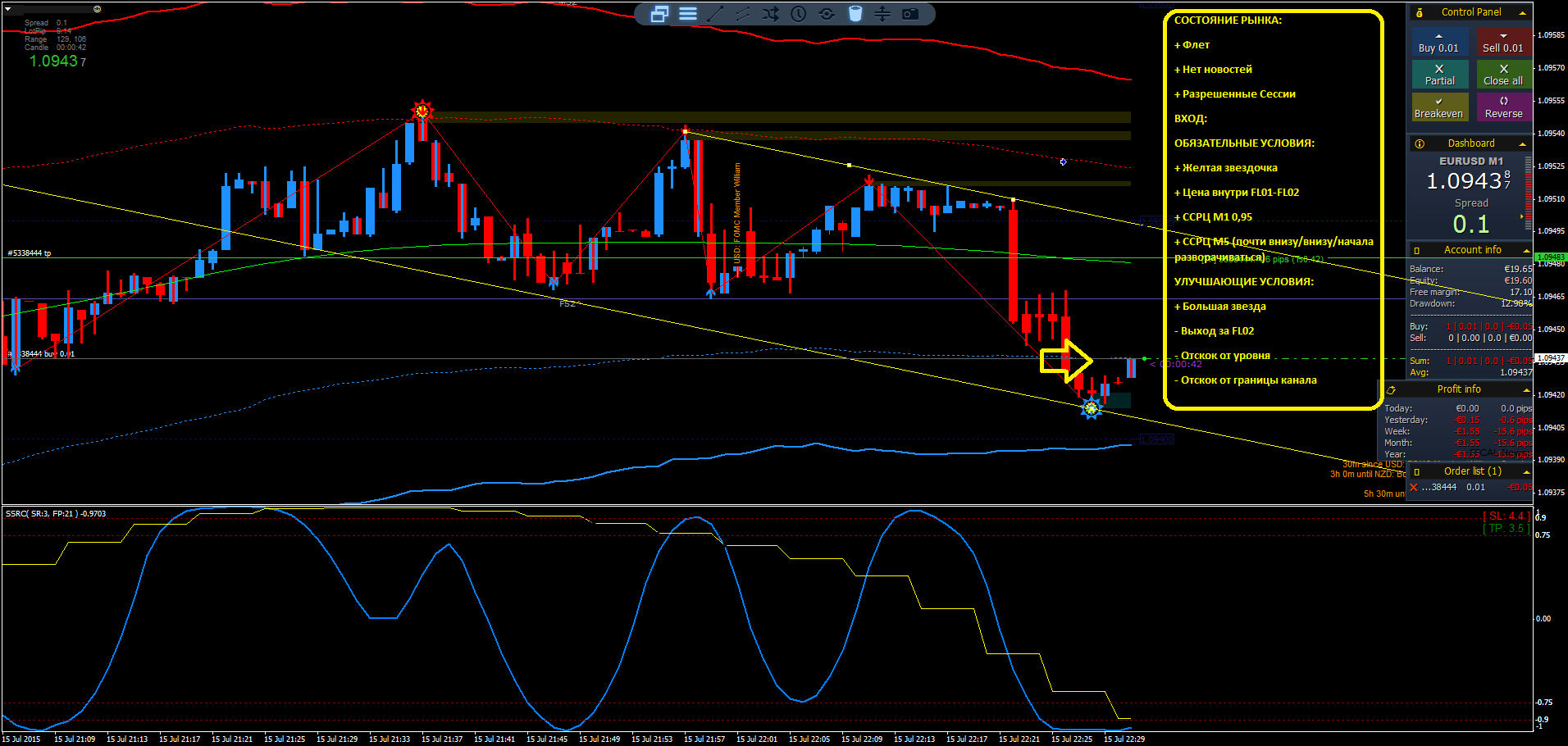Click the Account info header icon
This screenshot has width=1568, height=746.
(1416, 250)
